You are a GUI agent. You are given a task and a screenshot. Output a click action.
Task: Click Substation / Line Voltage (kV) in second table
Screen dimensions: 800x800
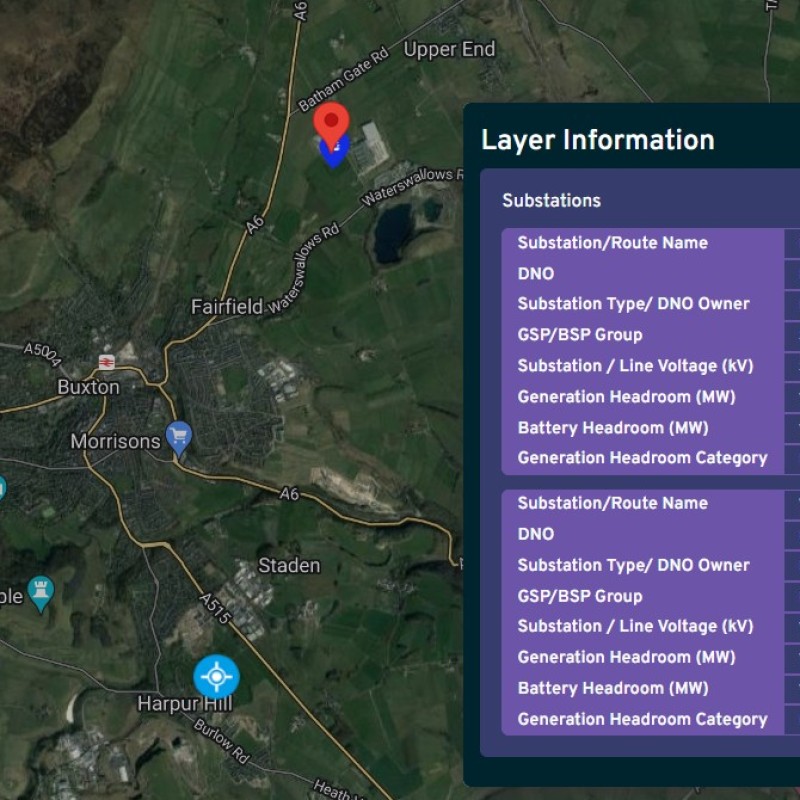tap(635, 626)
